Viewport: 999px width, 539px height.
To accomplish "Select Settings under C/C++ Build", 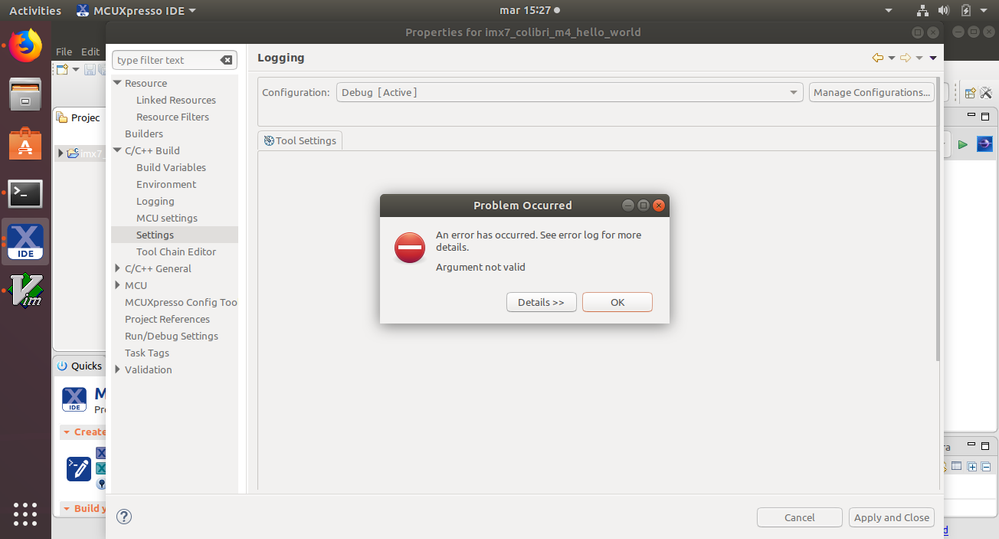I will [155, 235].
